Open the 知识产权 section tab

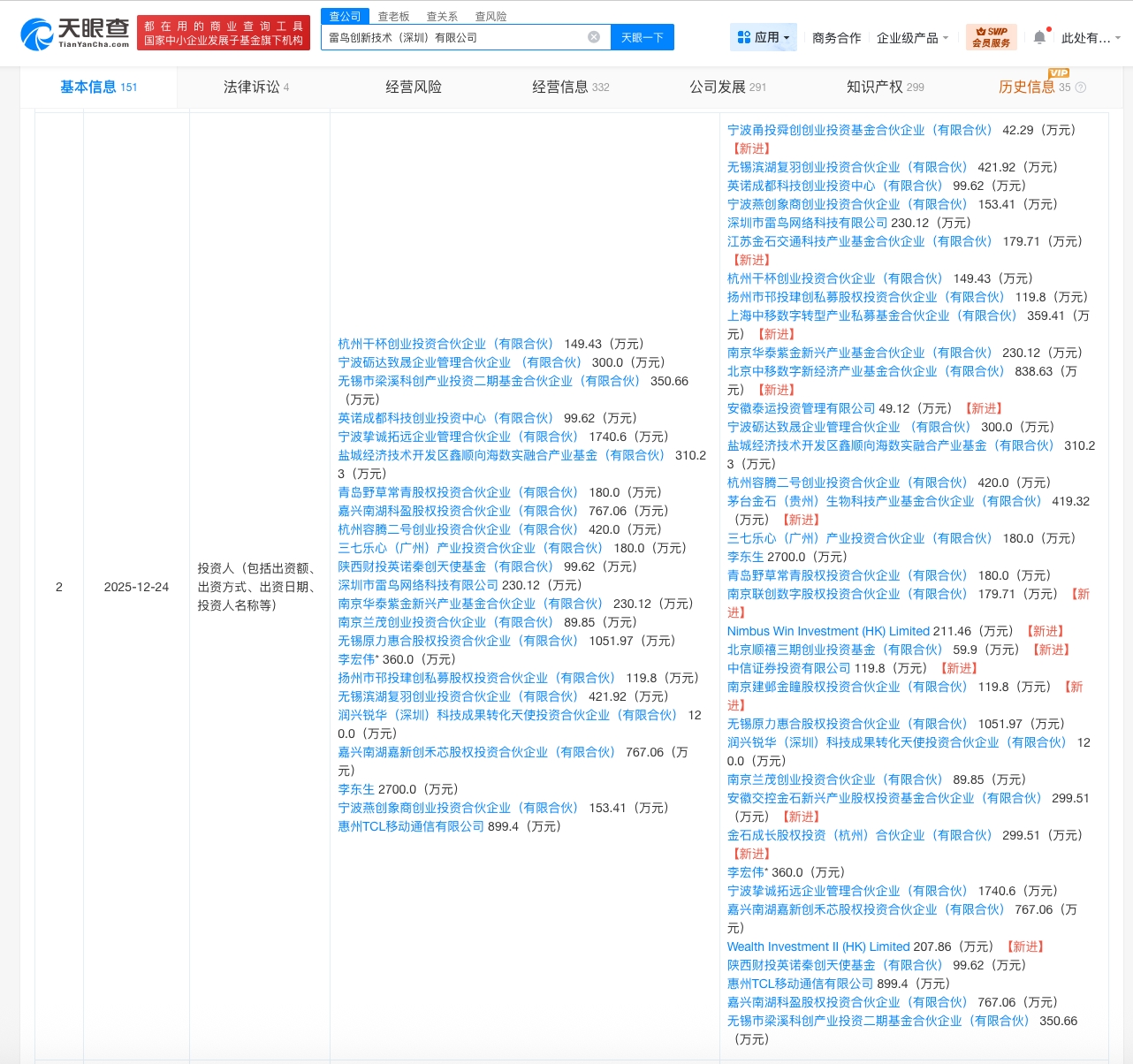tap(877, 87)
